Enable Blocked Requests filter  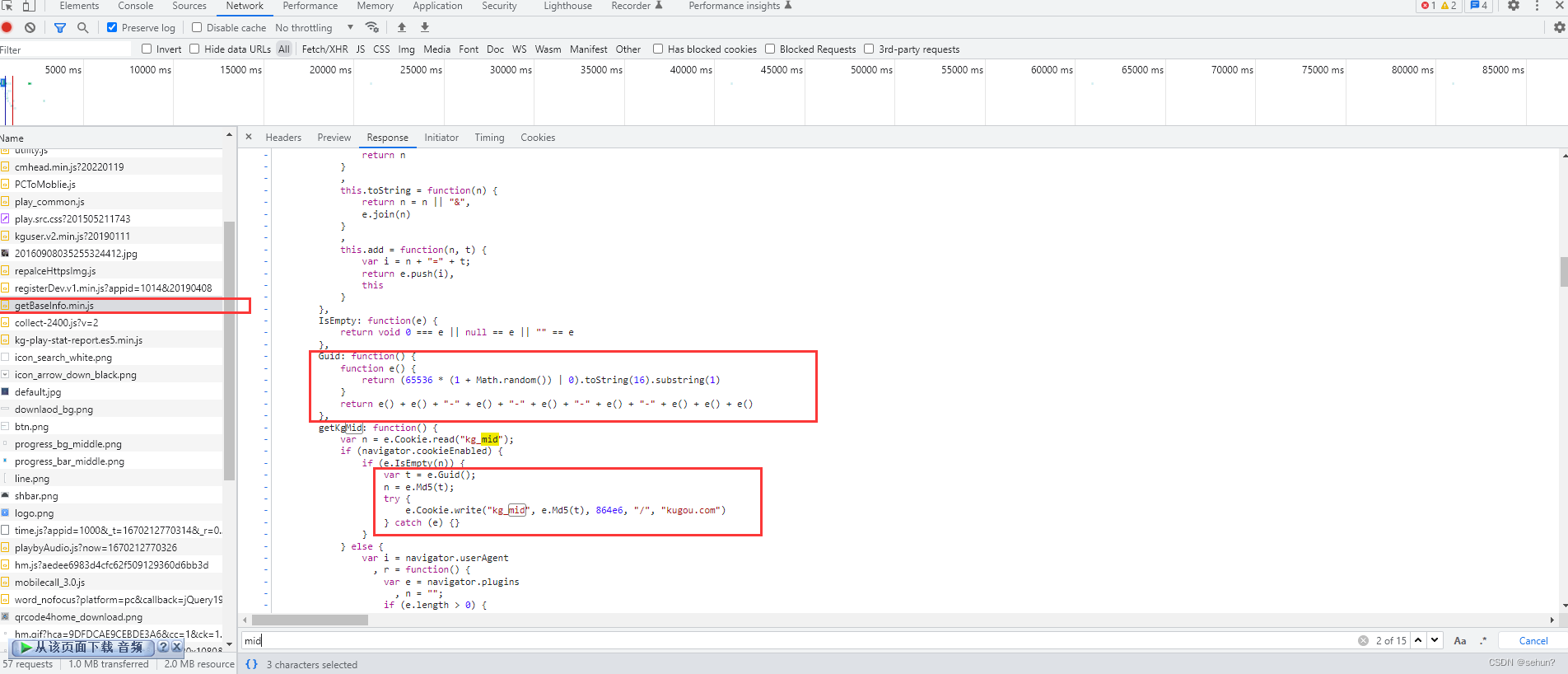(x=770, y=49)
